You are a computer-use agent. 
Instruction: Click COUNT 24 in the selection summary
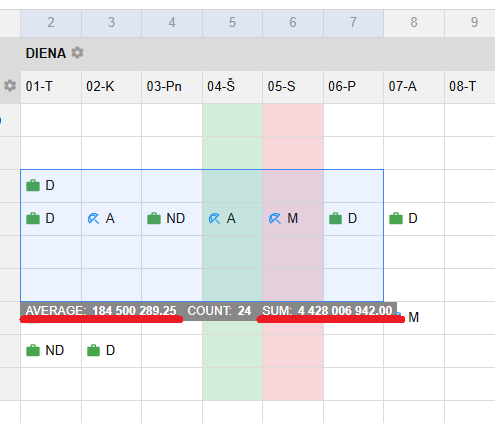(219, 311)
